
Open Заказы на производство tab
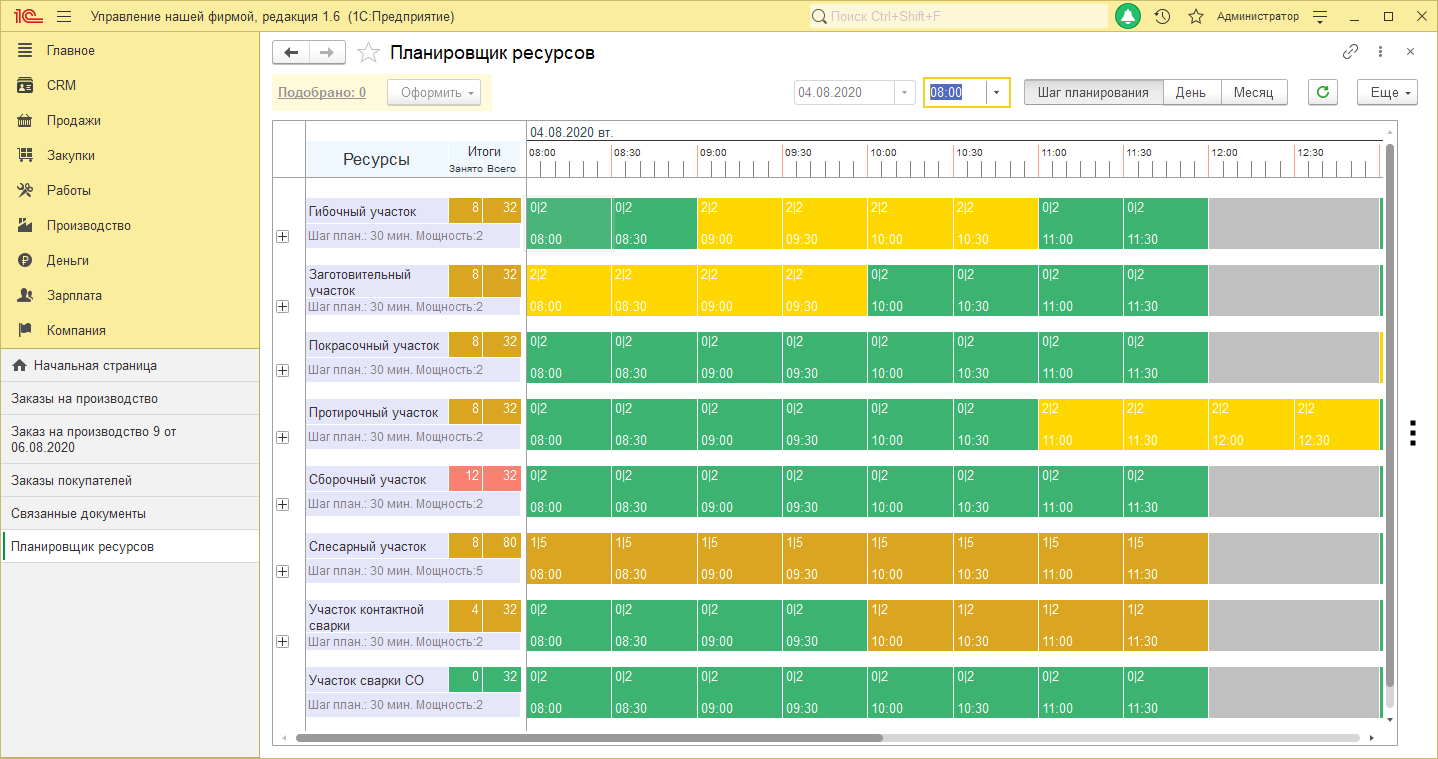(x=85, y=398)
